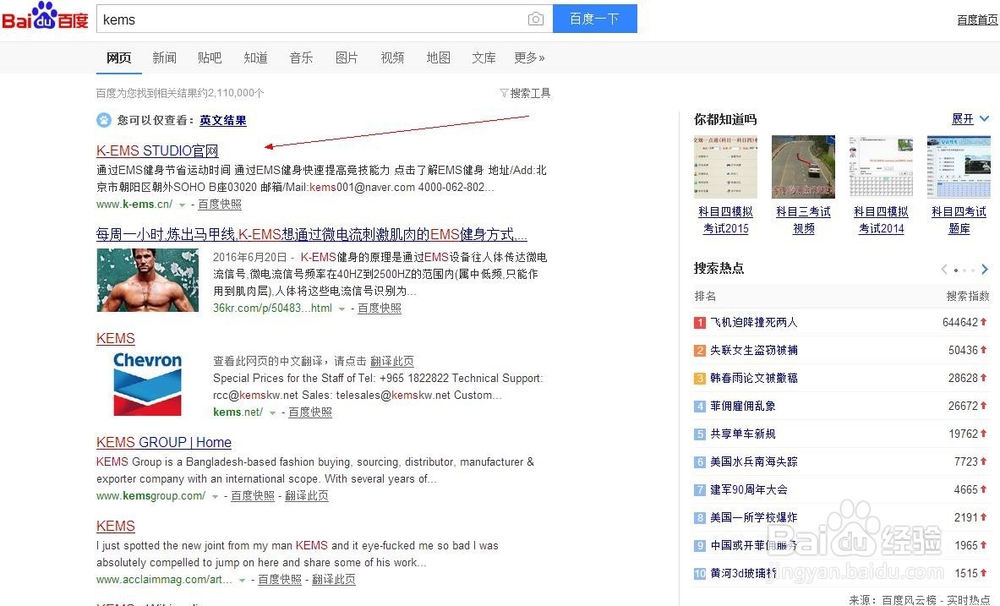Viewport: 1000px width, 606px height.
Task: Open the 科目四模拟考试2015 text link
Action: point(726,220)
